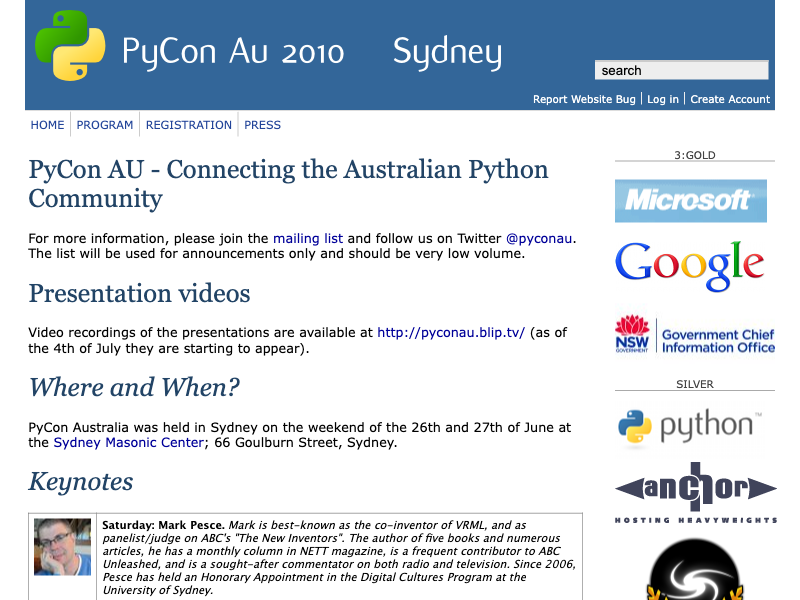This screenshot has height=600, width=800.
Task: Open the NSW Government Chief Information Office logo
Action: 695,335
